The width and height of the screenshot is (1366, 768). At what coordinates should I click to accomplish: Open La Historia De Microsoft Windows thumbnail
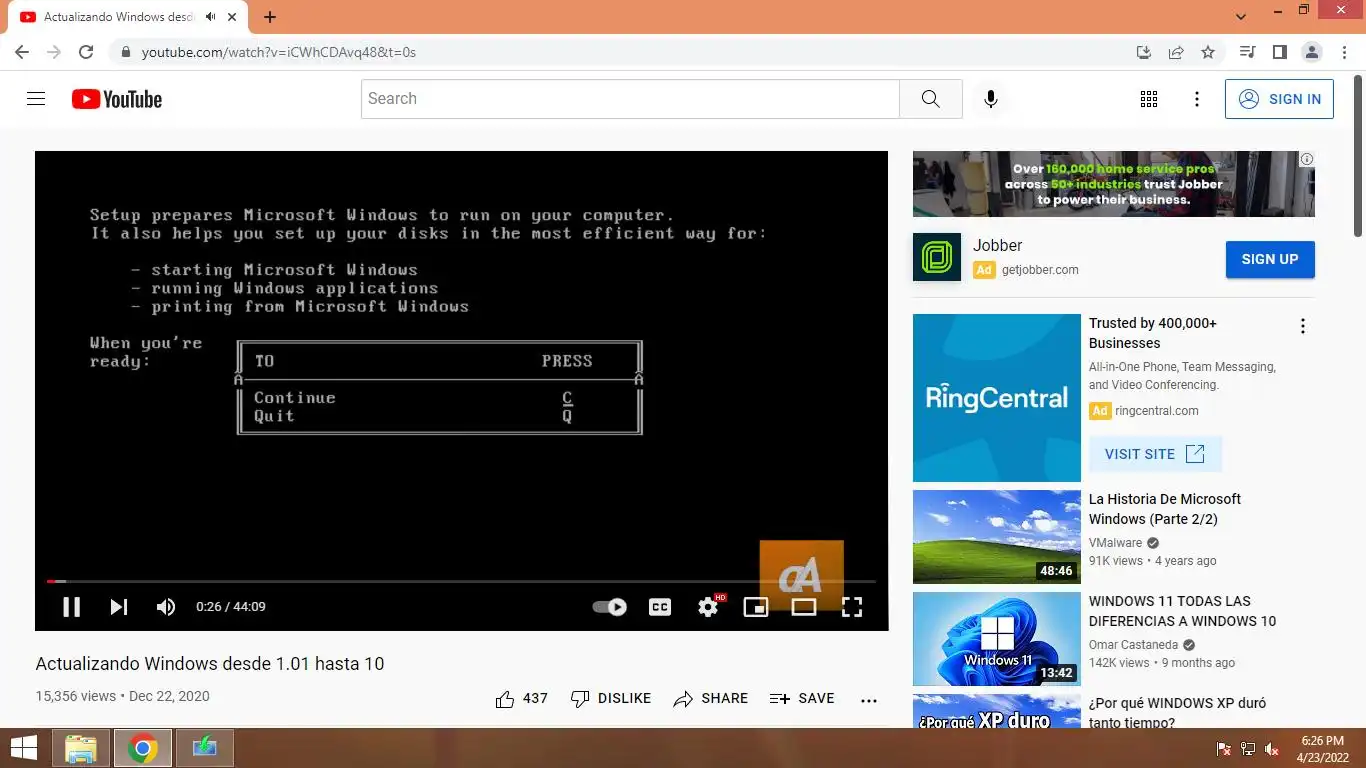pos(997,537)
